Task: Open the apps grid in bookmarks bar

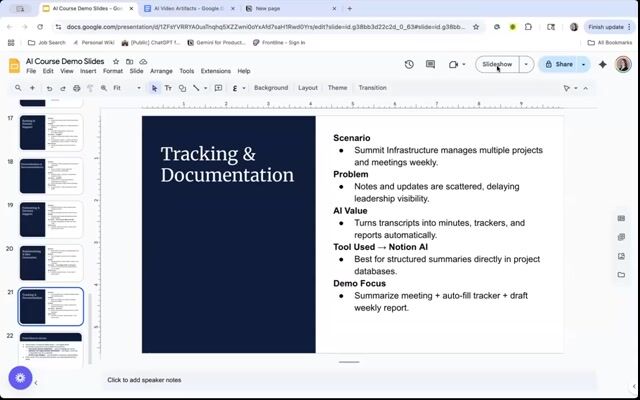Action: coord(11,42)
